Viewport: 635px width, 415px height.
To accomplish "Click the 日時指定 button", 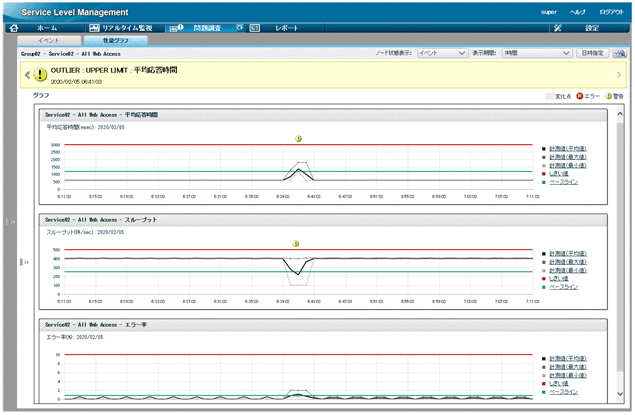I will tap(592, 52).
